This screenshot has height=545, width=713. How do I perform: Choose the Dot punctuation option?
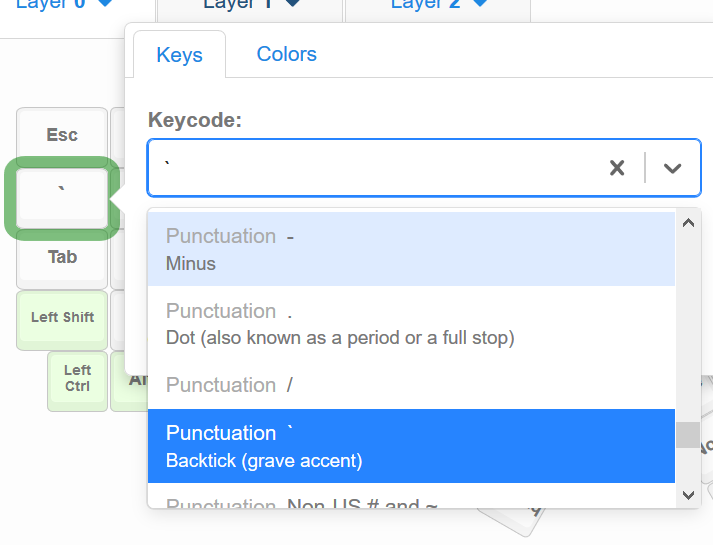[x=411, y=324]
